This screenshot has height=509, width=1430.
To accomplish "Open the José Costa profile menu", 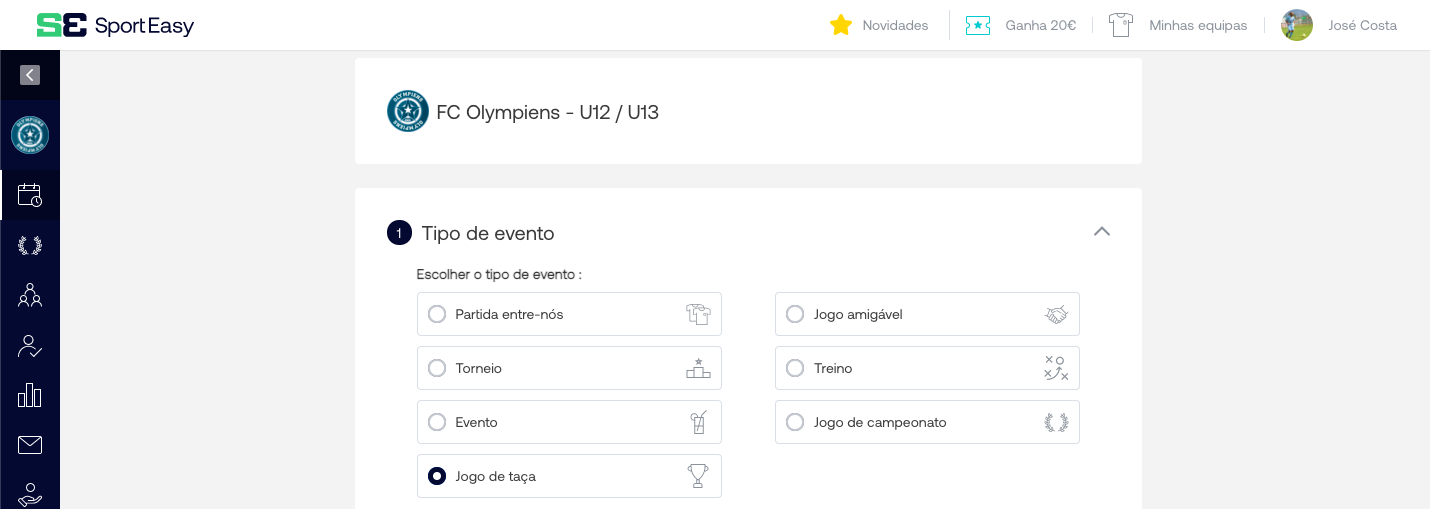I will pyautogui.click(x=1362, y=25).
